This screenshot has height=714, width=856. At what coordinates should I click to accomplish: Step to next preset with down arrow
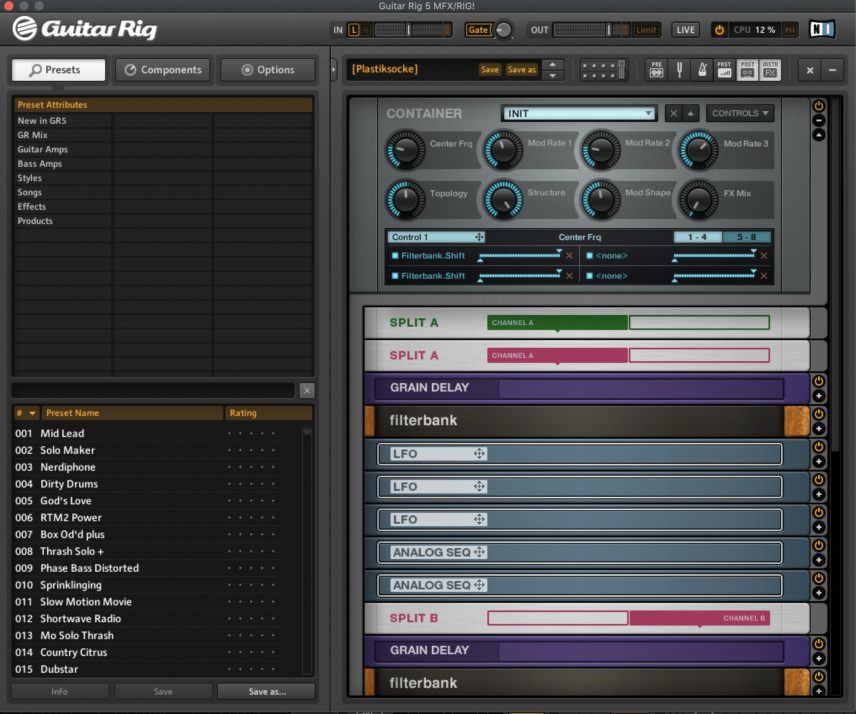[x=552, y=76]
